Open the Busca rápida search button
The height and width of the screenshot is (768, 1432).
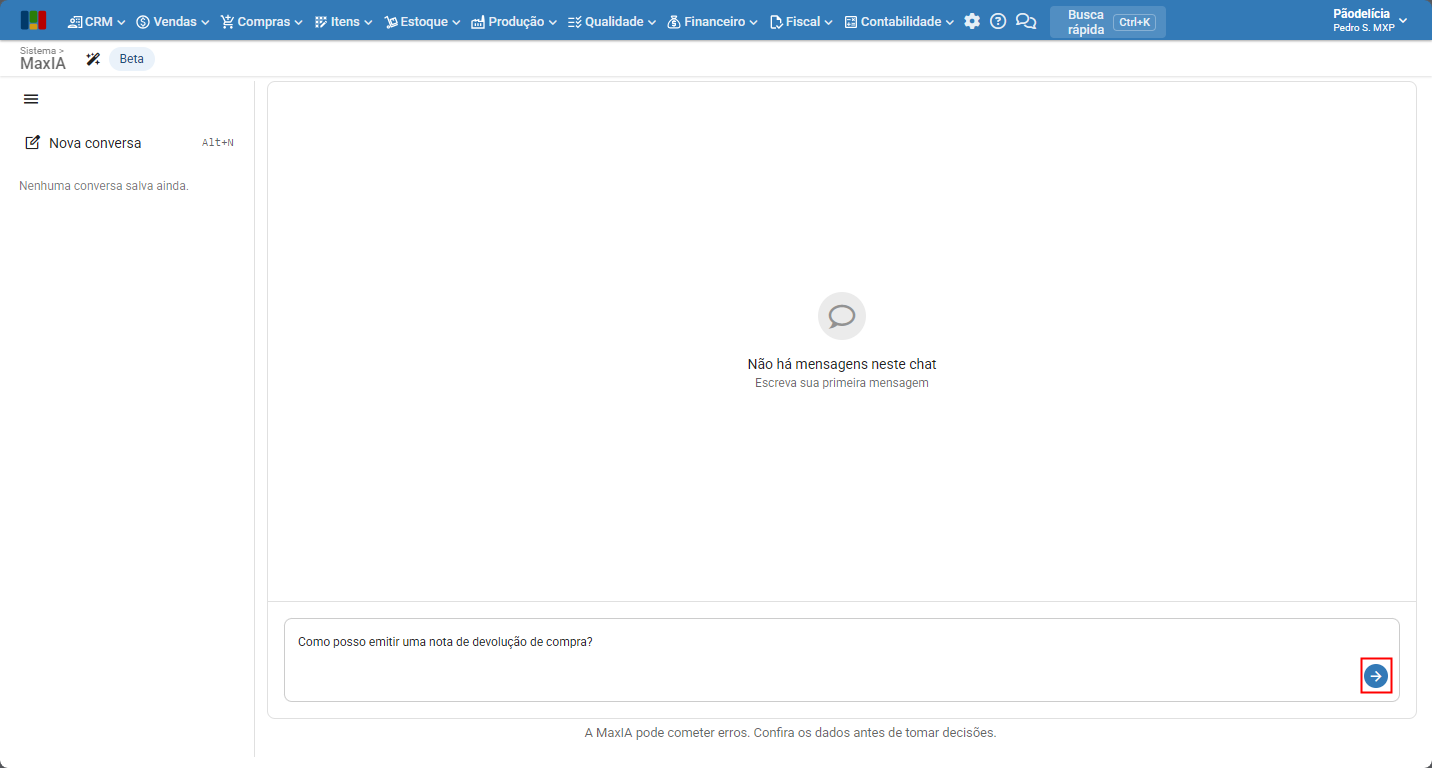[1108, 22]
